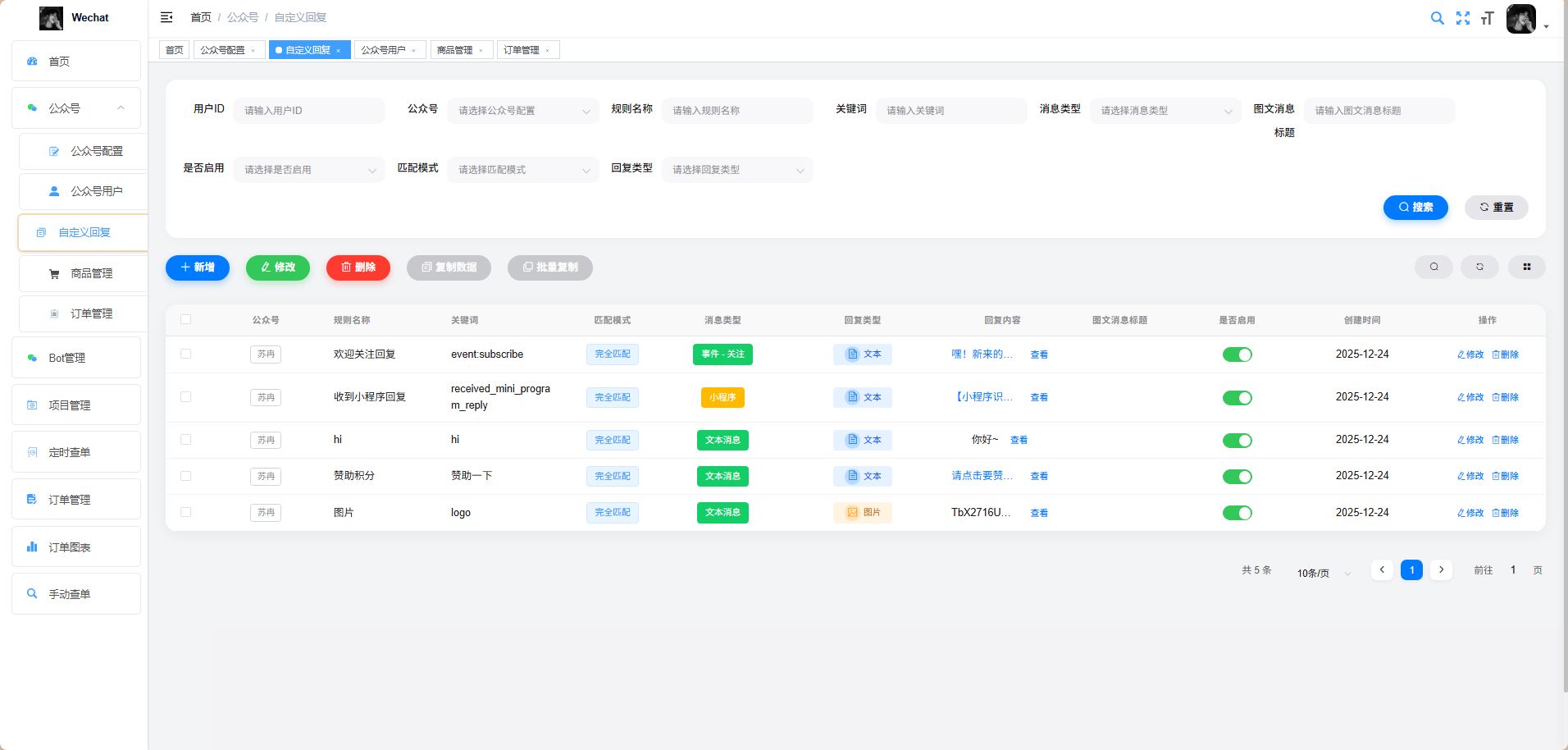Check the checkbox for the logo row
The height and width of the screenshot is (750, 1568).
[186, 512]
